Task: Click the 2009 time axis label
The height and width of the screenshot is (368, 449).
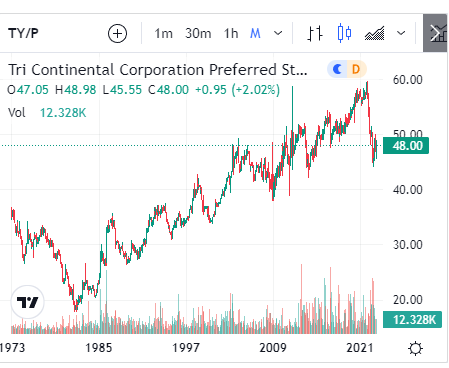Action: [x=273, y=348]
